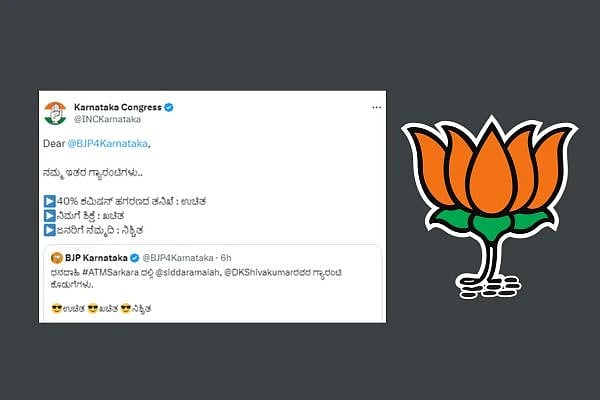Click Karnataka Congress verified badge
Screen dimensions: 600x400
point(169,108)
